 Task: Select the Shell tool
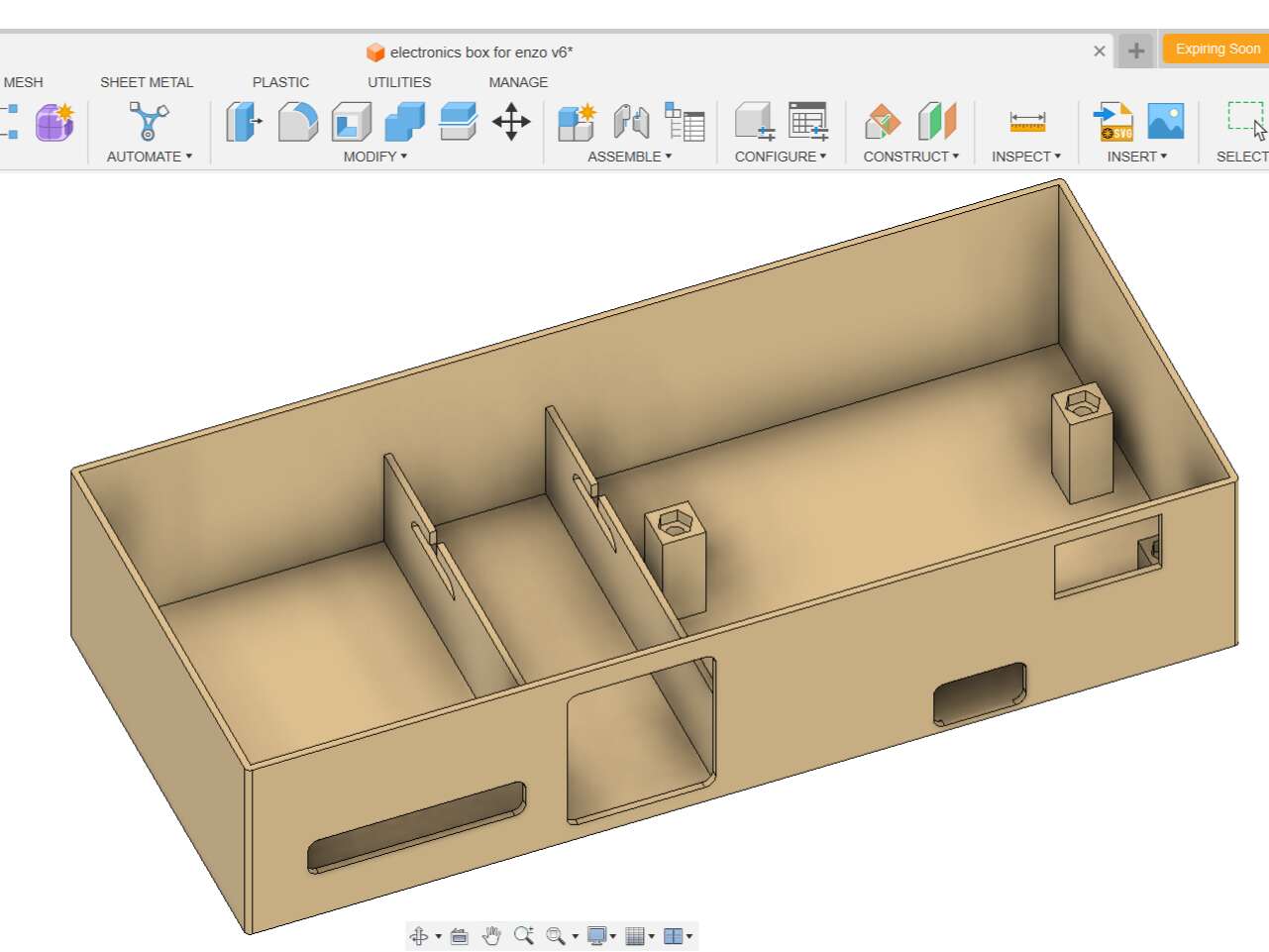[351, 122]
